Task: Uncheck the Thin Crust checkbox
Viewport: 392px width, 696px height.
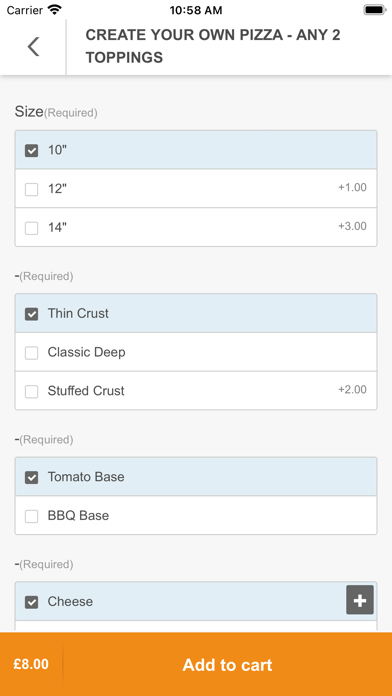Action: click(x=32, y=314)
